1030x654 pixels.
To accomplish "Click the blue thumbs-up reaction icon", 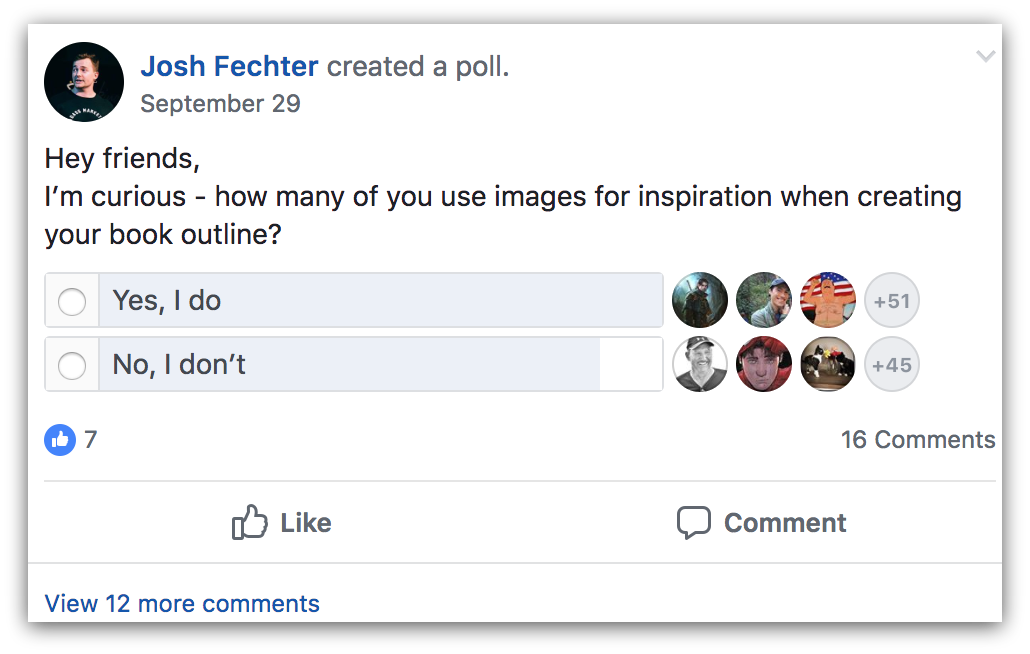I will coord(60,439).
